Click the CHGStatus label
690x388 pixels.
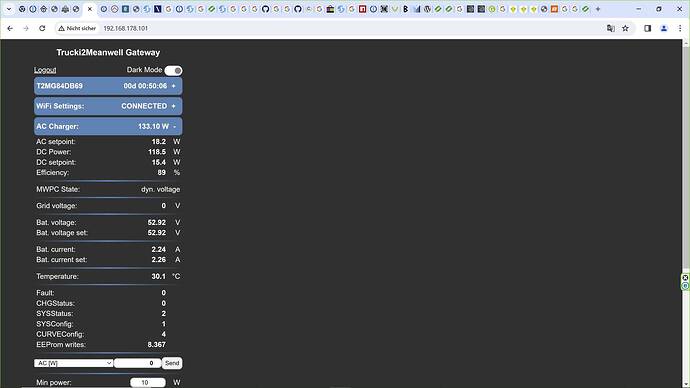coord(55,303)
